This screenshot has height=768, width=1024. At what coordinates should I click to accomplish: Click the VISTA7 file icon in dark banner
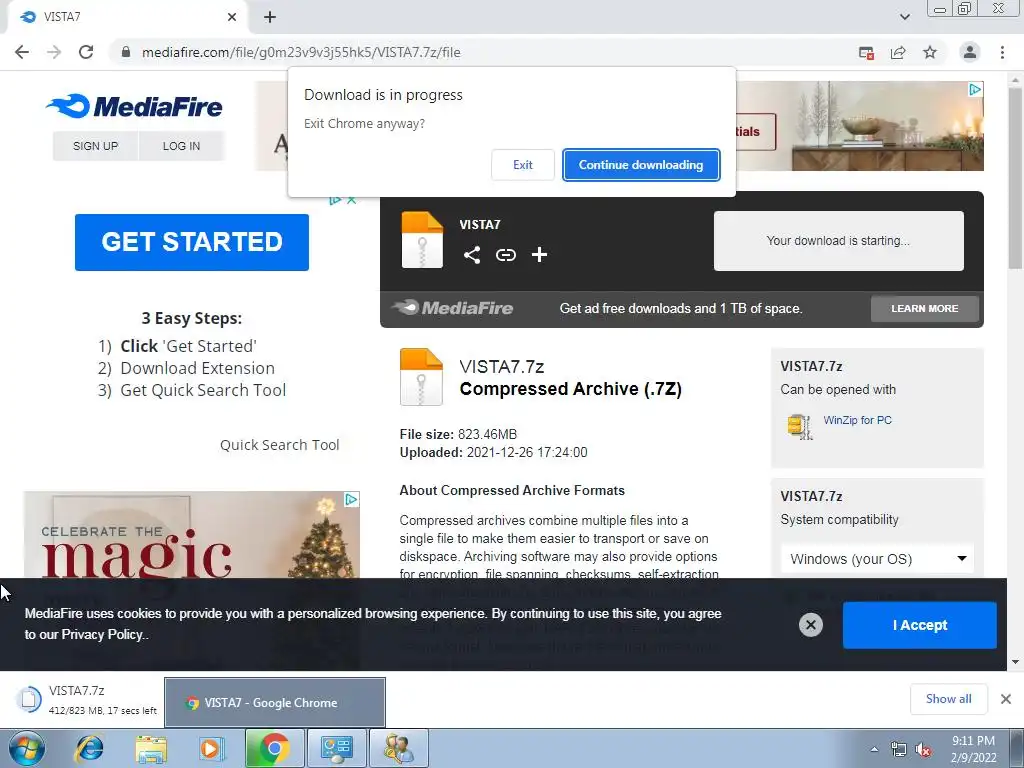(x=422, y=240)
